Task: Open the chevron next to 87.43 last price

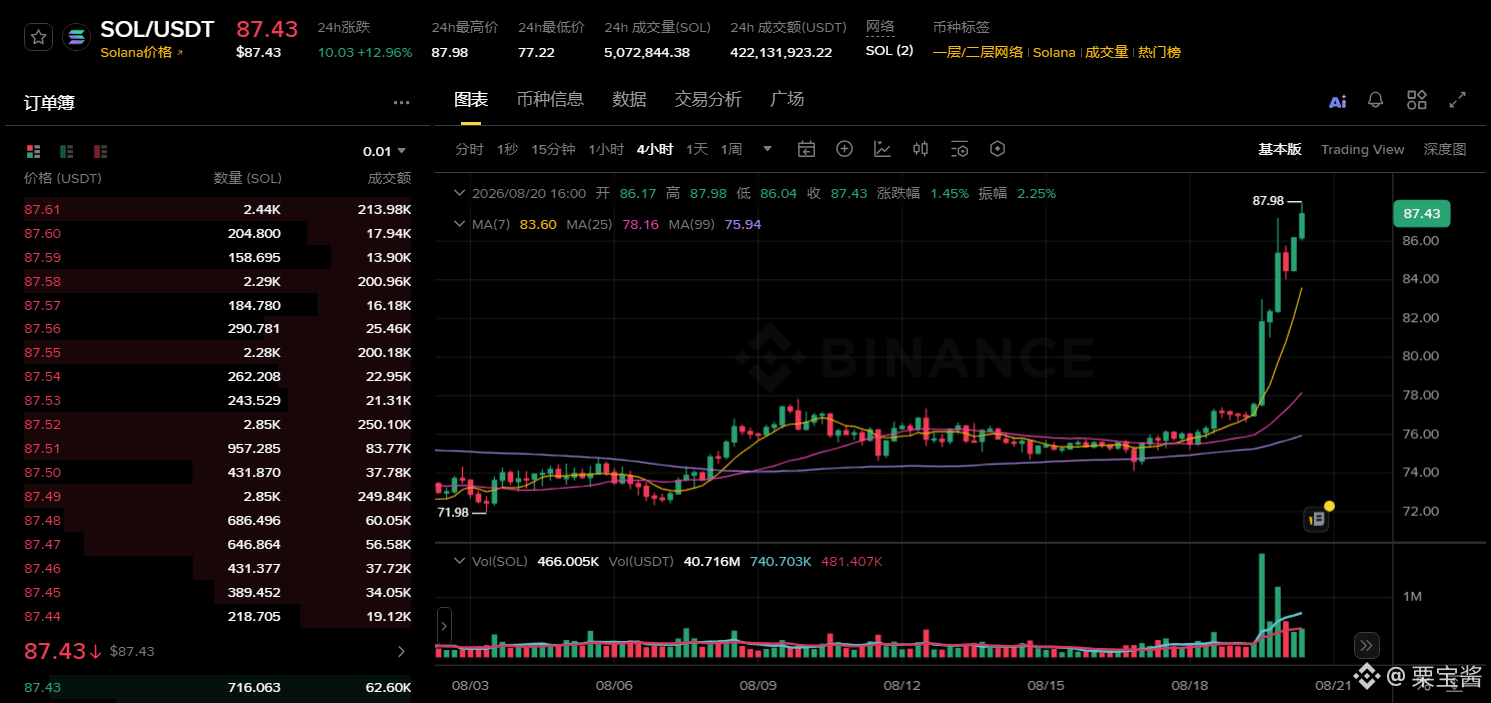Action: (401, 651)
